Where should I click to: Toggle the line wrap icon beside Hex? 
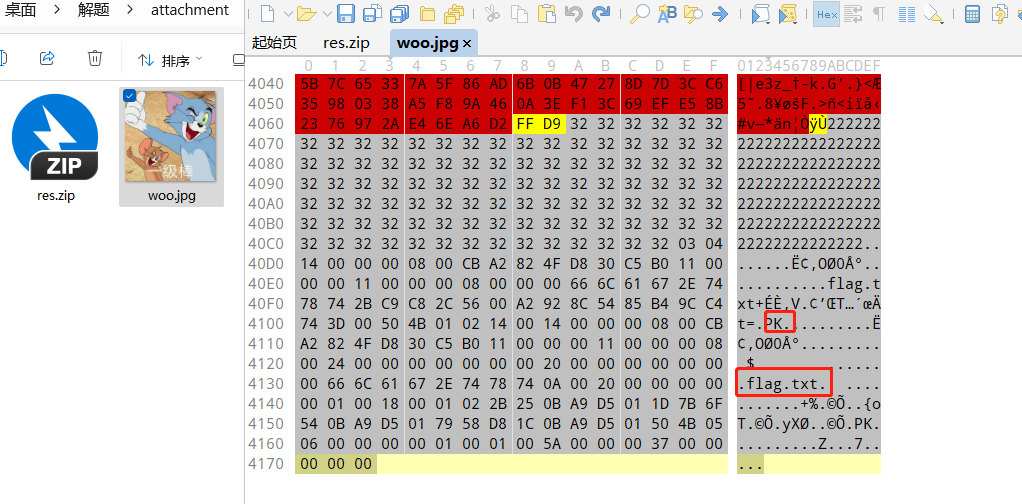pyautogui.click(x=852, y=14)
